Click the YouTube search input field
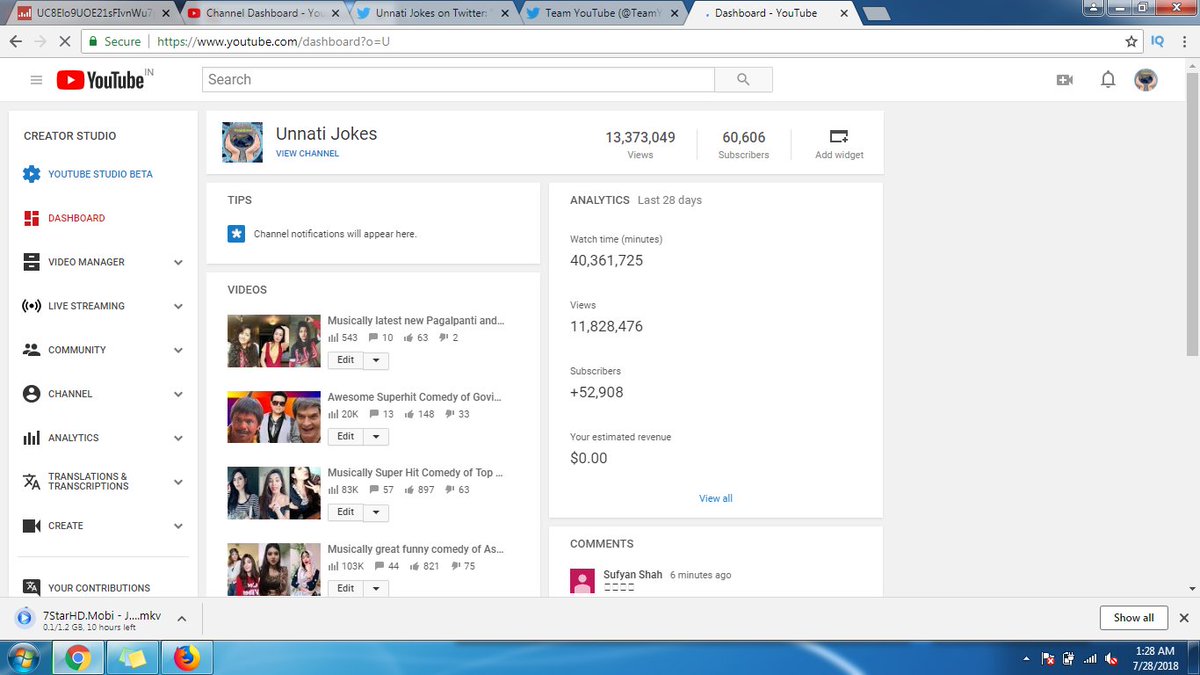The width and height of the screenshot is (1200, 675). [459, 80]
